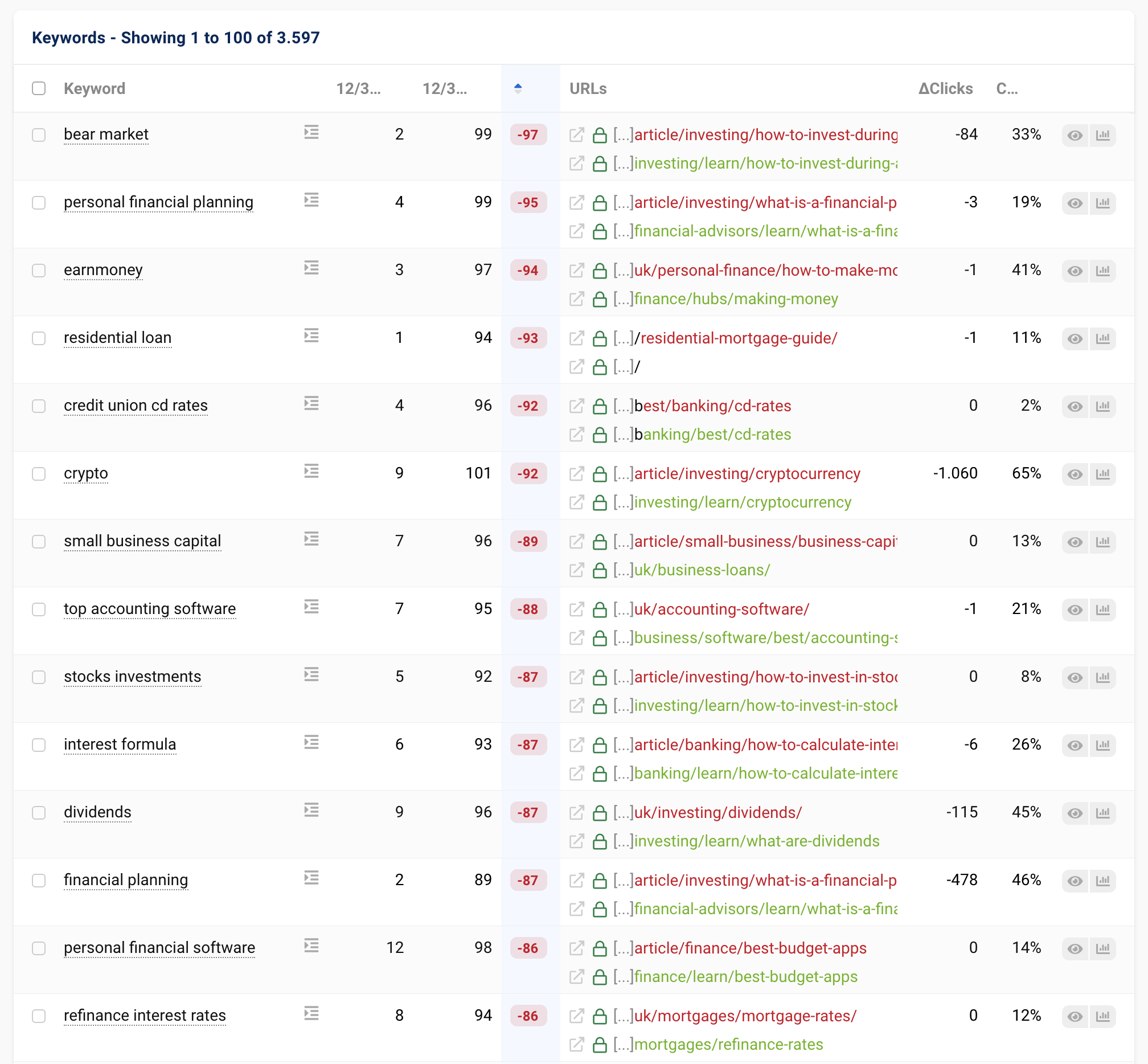Viewport: 1148px width, 1064px height.
Task: Click eye icon for top accounting software
Action: [1075, 609]
